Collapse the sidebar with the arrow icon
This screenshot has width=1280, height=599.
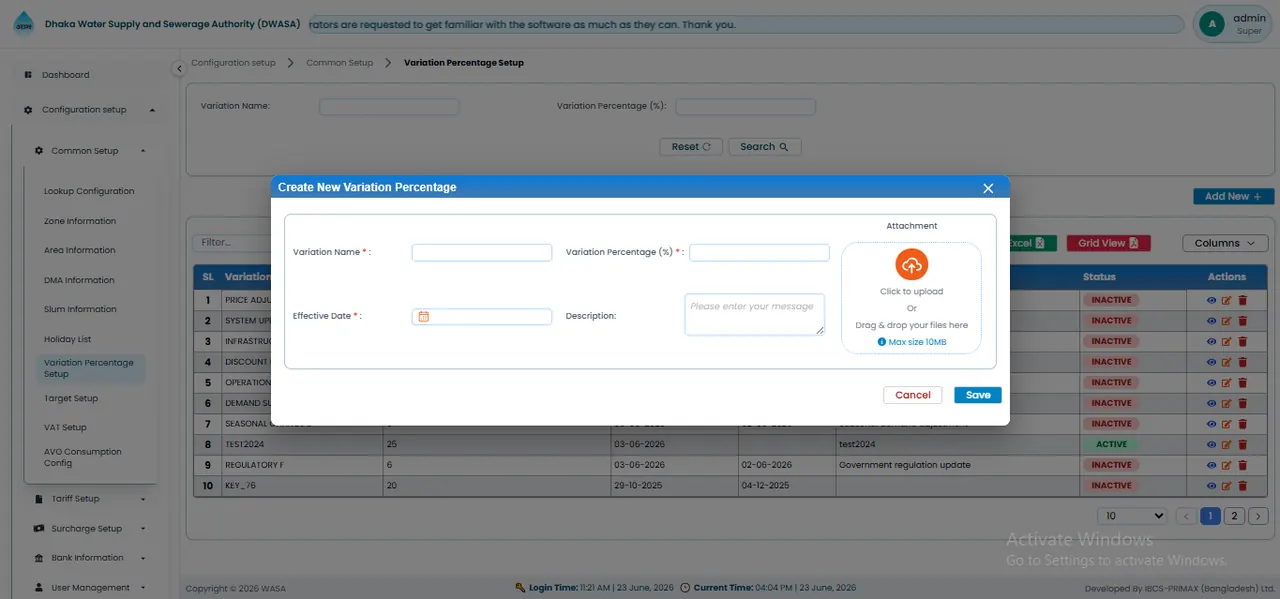[179, 68]
